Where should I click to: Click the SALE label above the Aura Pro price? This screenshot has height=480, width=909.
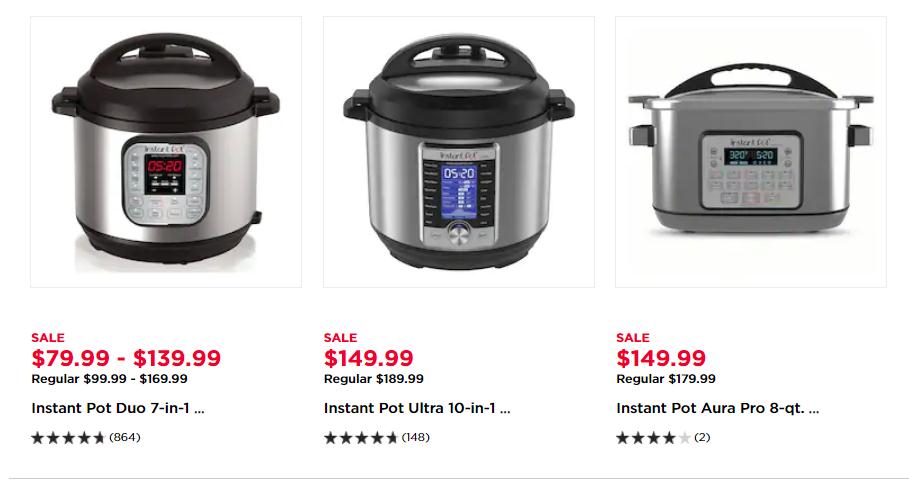pyautogui.click(x=633, y=337)
